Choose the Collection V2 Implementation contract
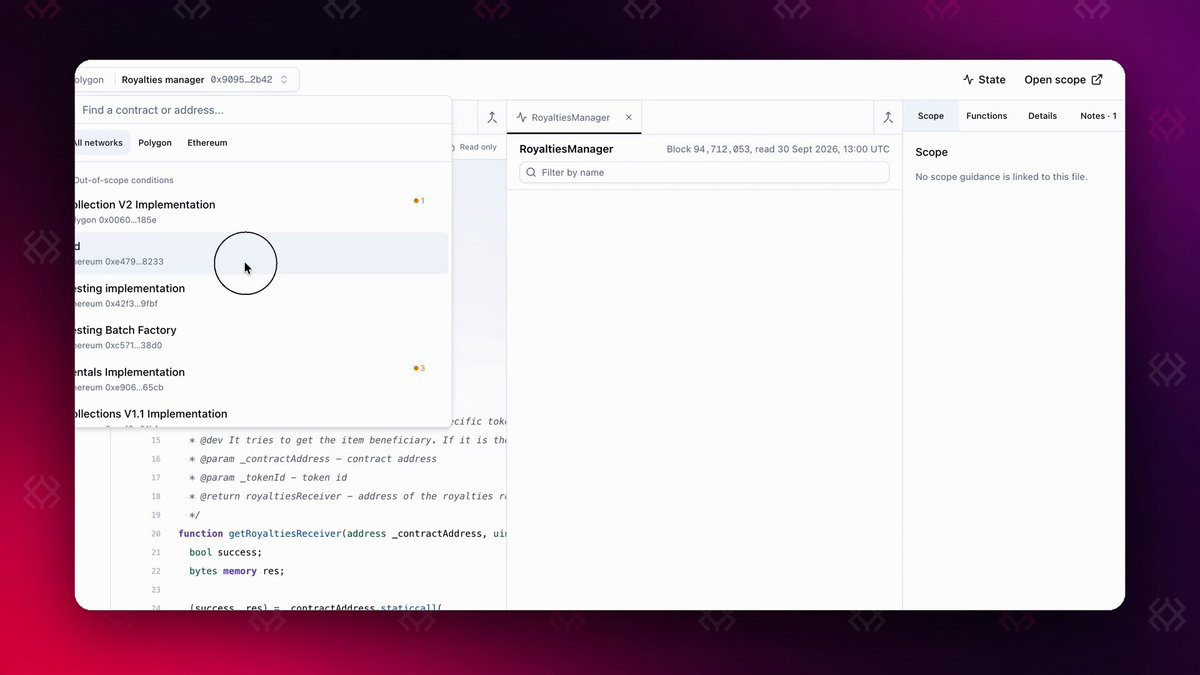This screenshot has width=1200, height=675. click(x=262, y=211)
